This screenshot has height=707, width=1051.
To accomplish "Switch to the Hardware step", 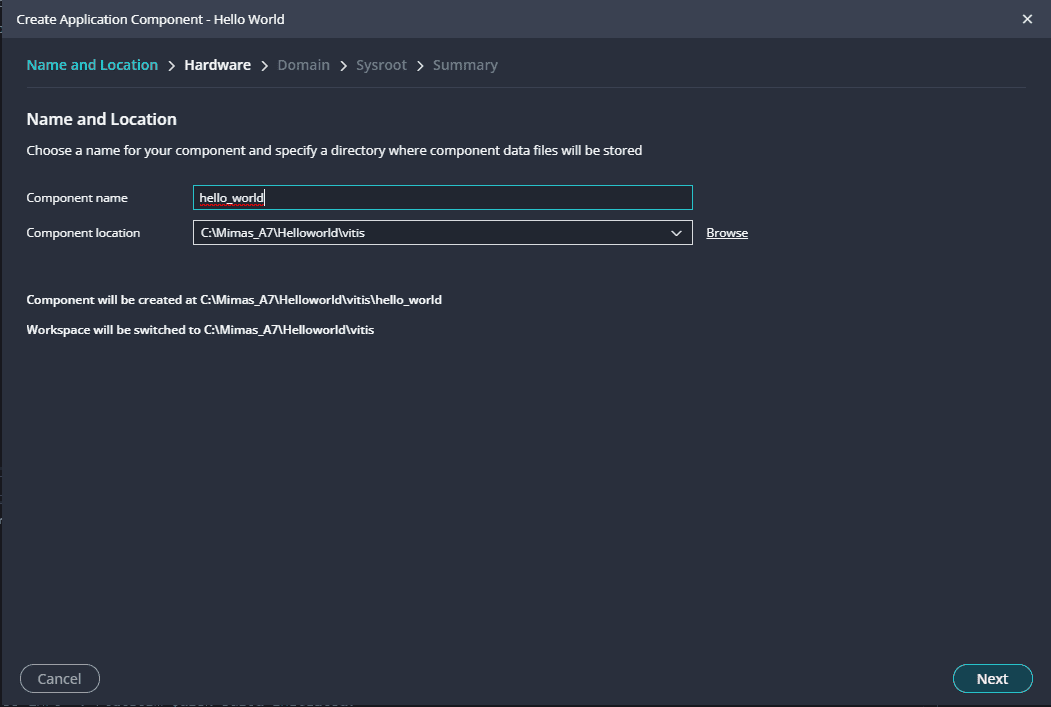I will click(x=217, y=65).
